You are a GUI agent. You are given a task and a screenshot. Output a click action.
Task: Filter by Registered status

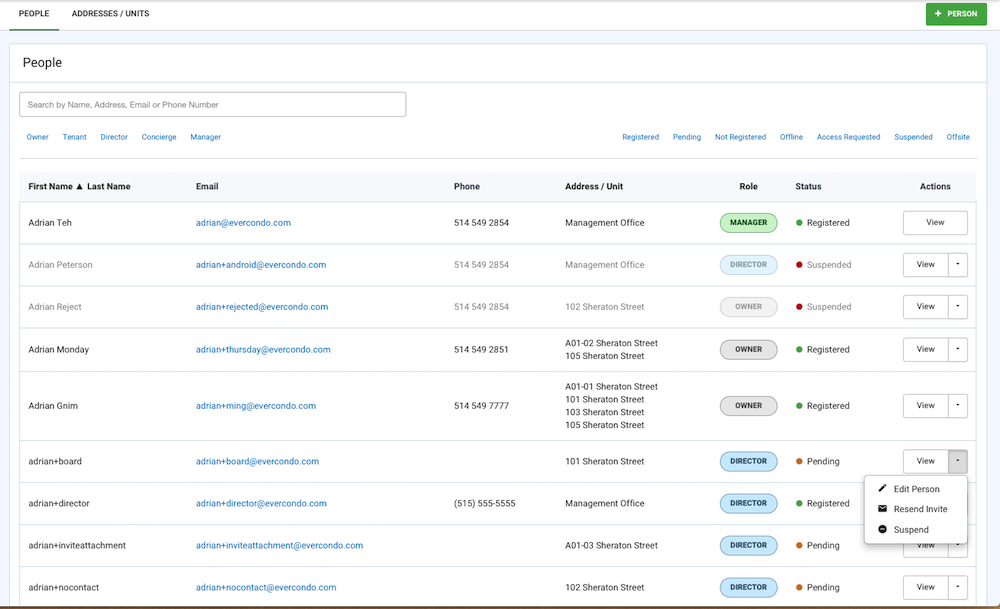point(640,137)
